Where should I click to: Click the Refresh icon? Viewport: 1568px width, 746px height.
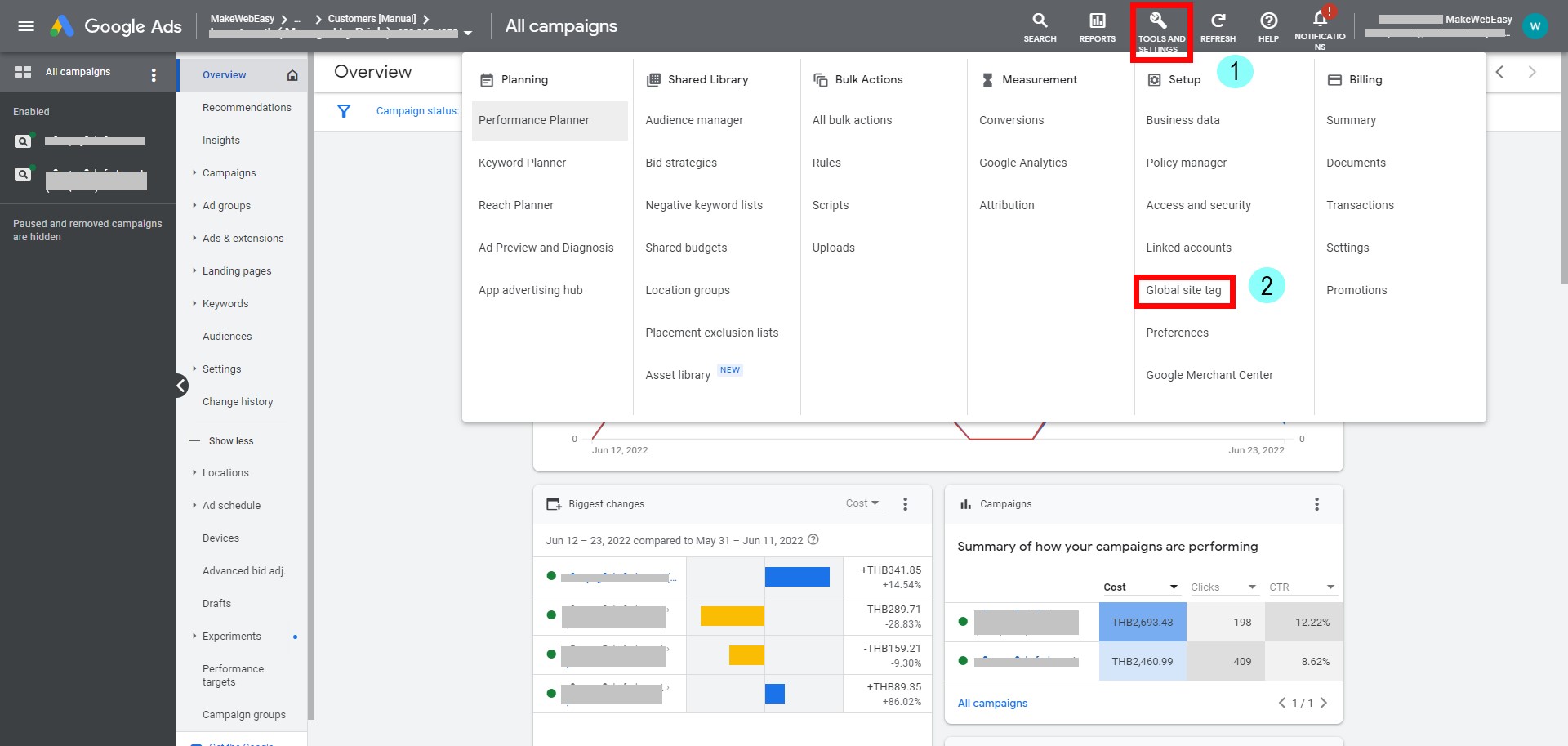click(x=1218, y=26)
